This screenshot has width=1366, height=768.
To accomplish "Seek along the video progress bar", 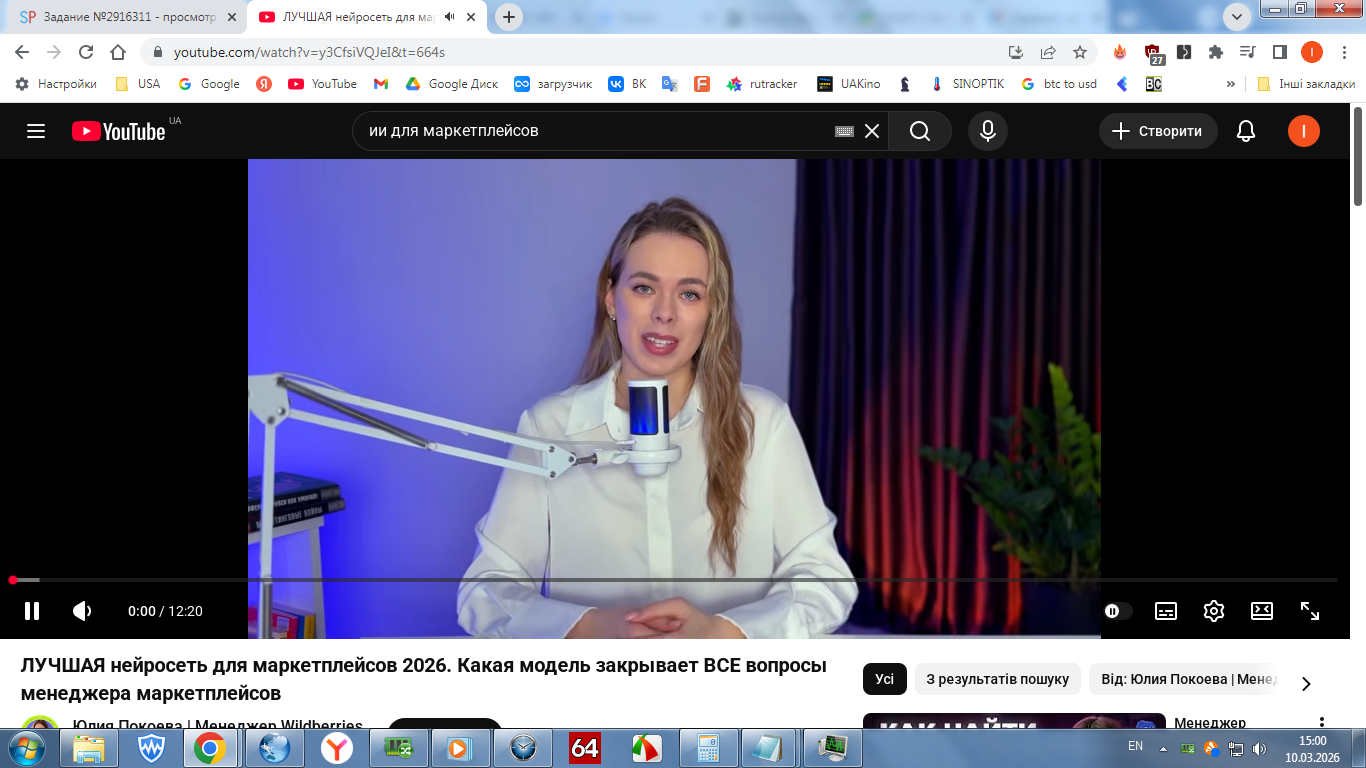I will point(673,580).
